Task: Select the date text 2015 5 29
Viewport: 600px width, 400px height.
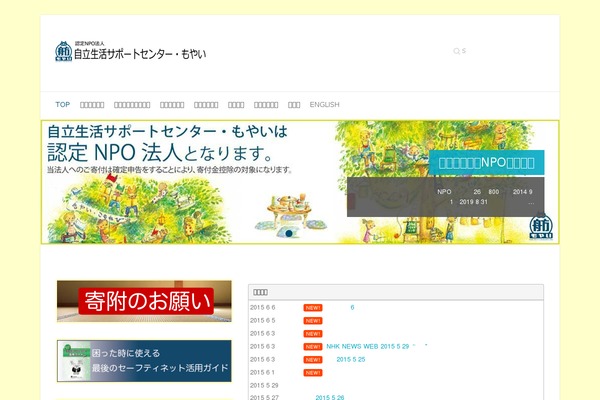Action: click(x=264, y=385)
